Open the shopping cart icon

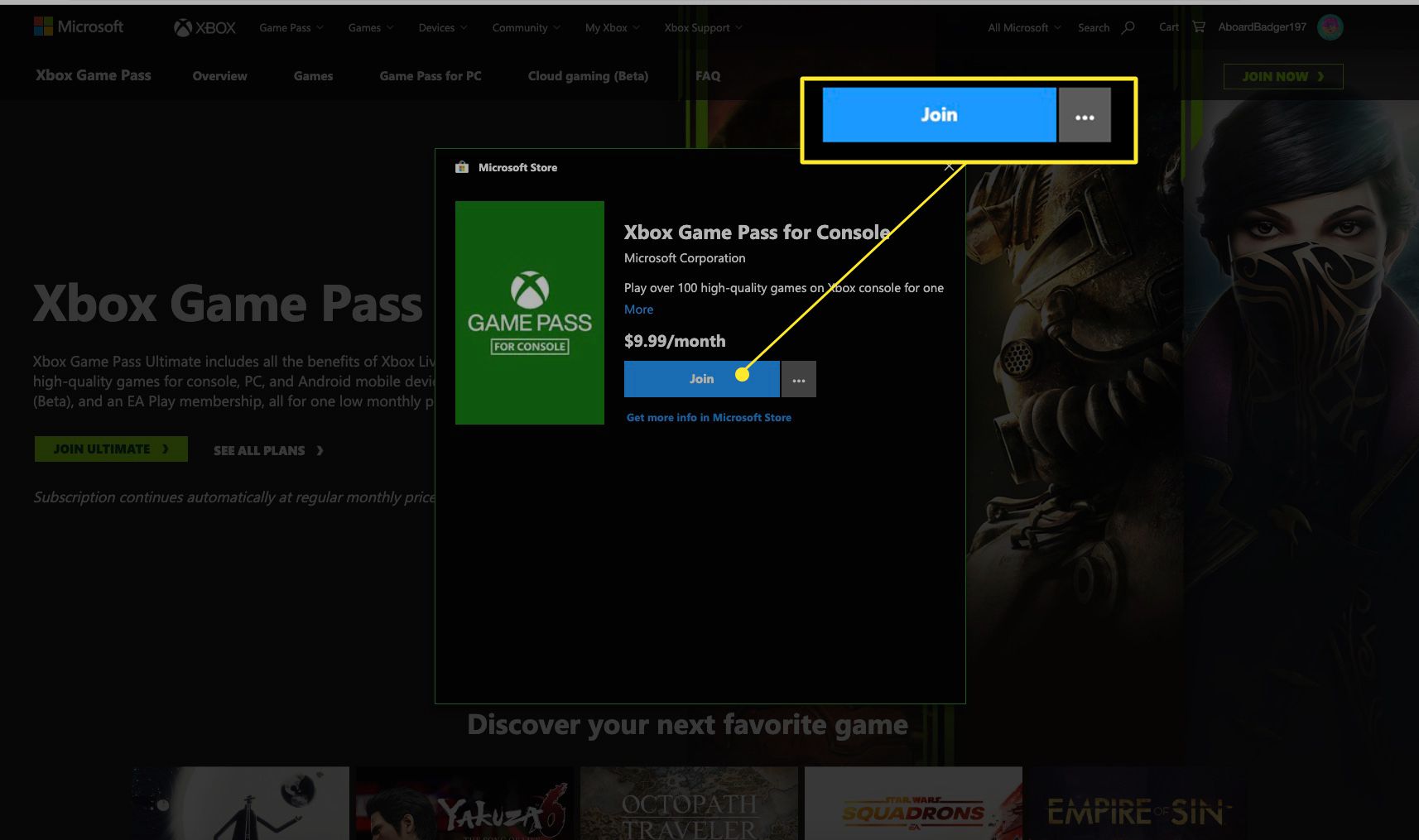click(1198, 27)
